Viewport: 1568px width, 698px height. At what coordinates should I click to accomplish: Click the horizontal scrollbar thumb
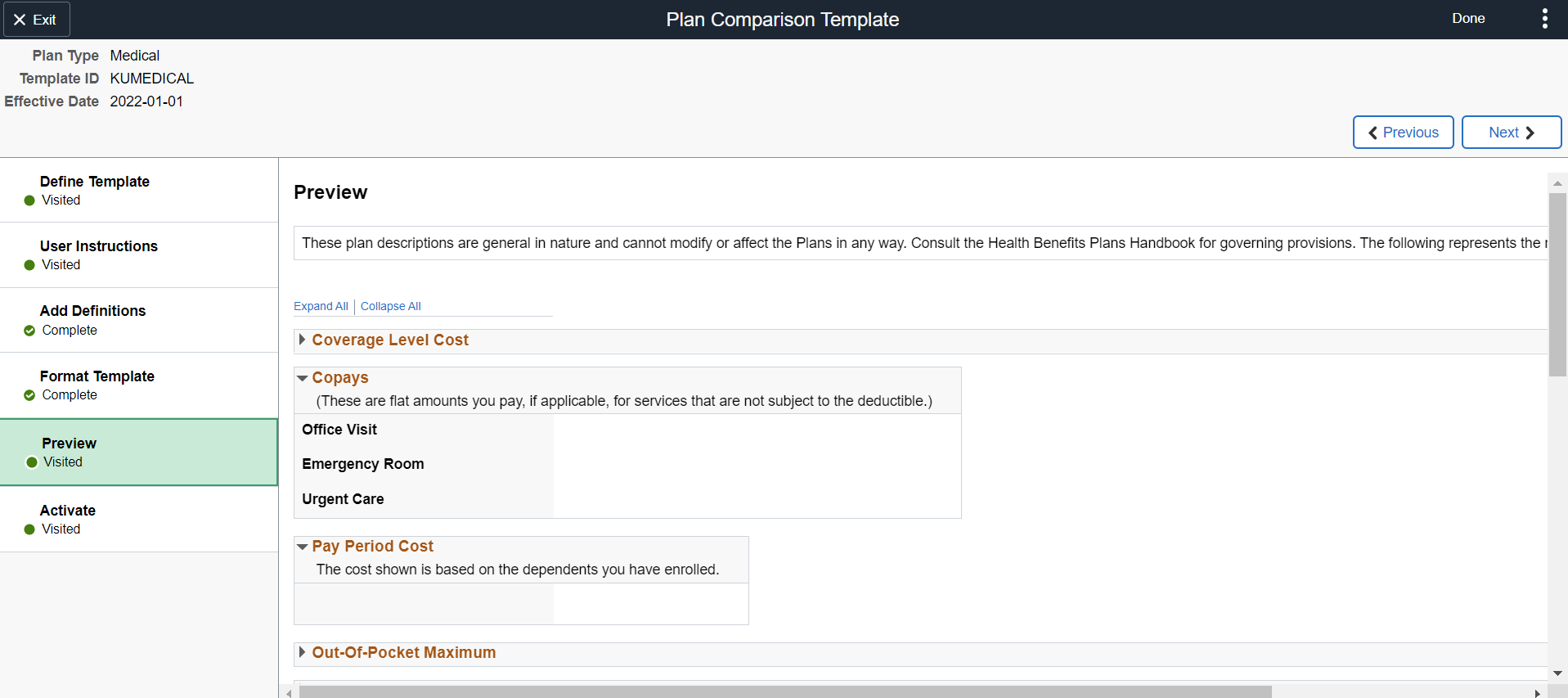click(x=785, y=692)
